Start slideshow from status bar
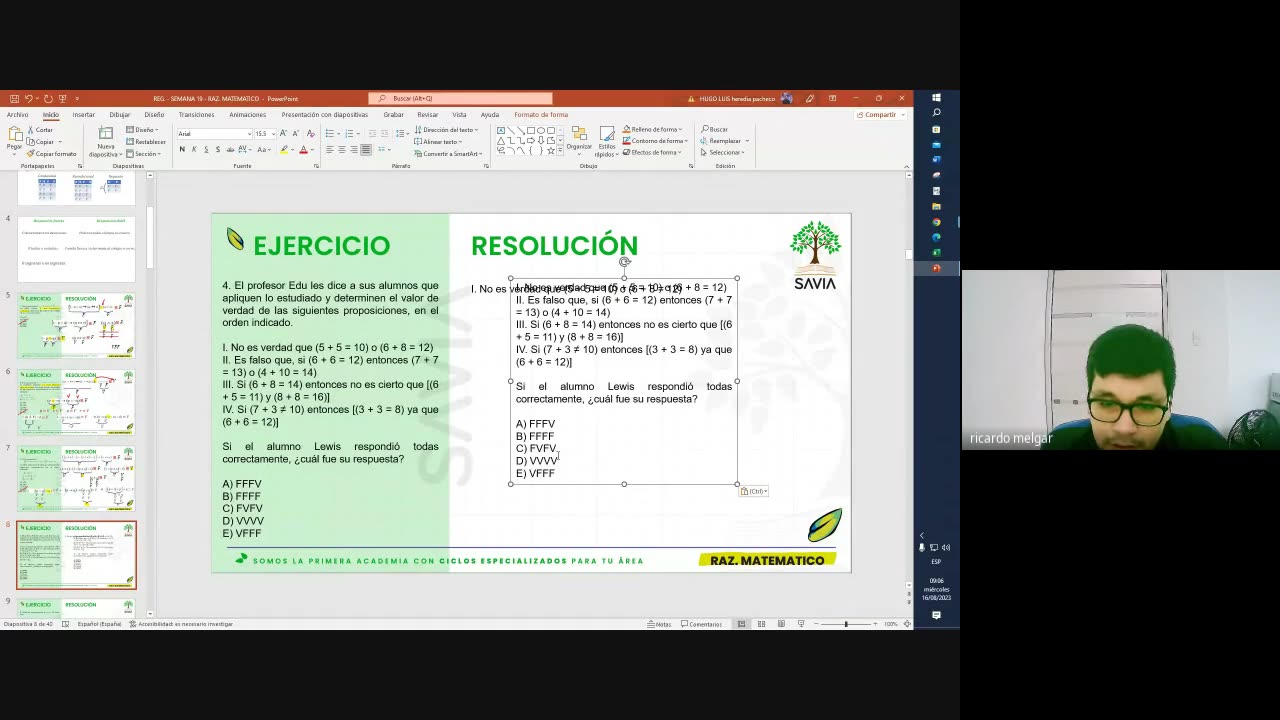The width and height of the screenshot is (1280, 720). (801, 624)
